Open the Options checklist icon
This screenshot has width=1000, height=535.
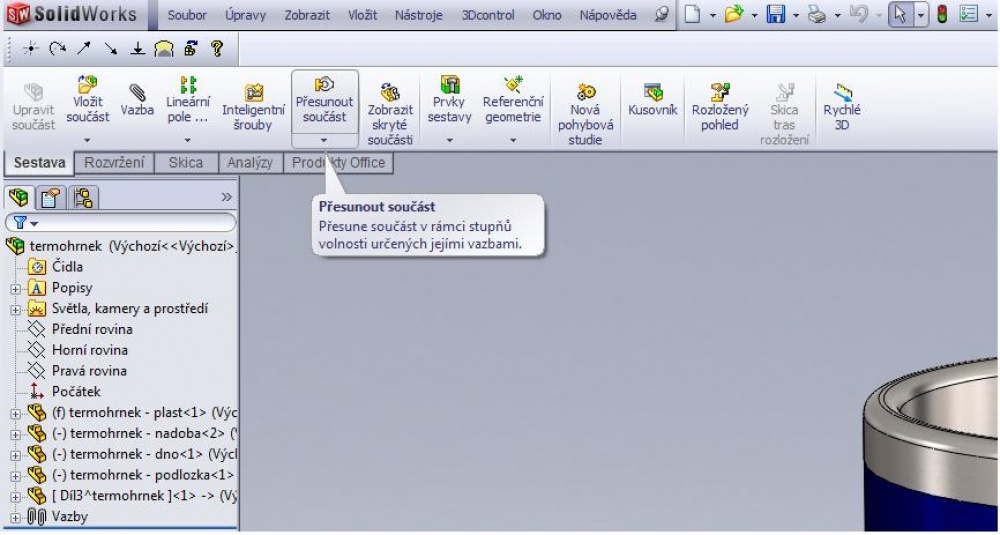pyautogui.click(x=968, y=14)
